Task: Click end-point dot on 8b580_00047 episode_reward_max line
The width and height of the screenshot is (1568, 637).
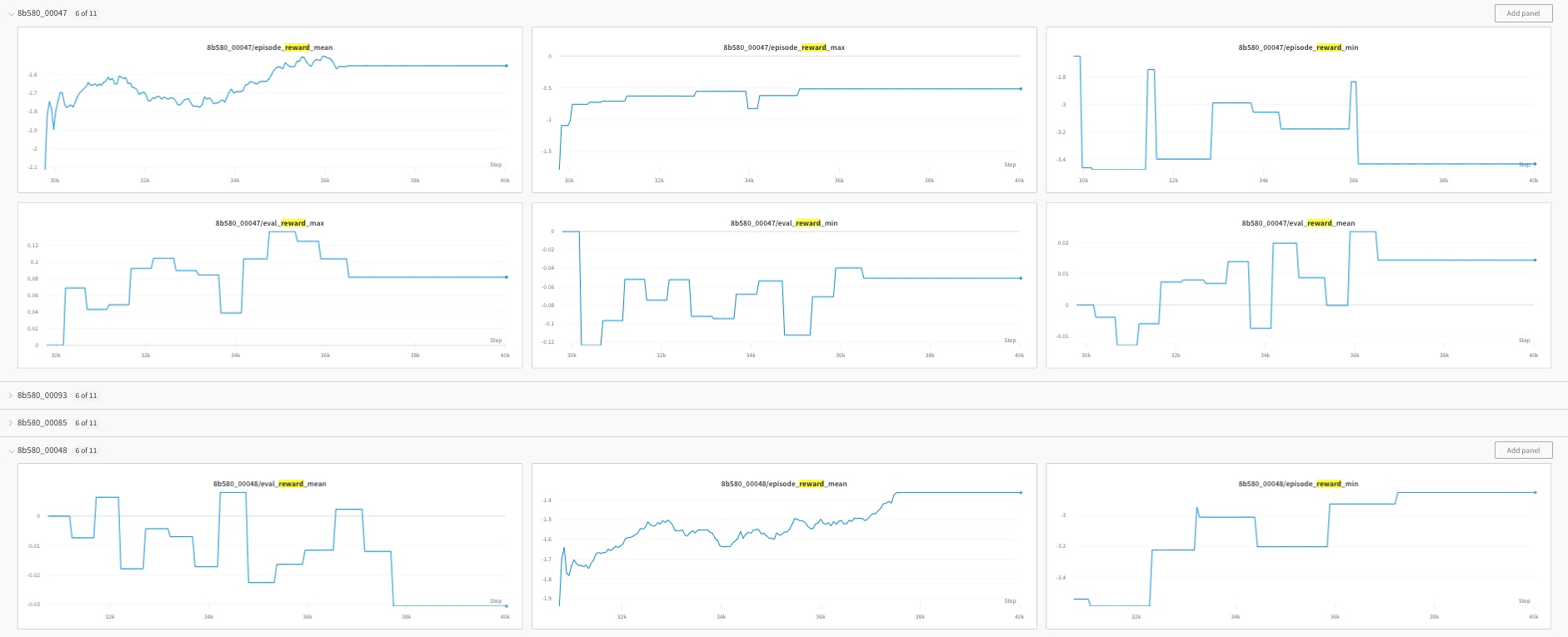Action: (1021, 89)
